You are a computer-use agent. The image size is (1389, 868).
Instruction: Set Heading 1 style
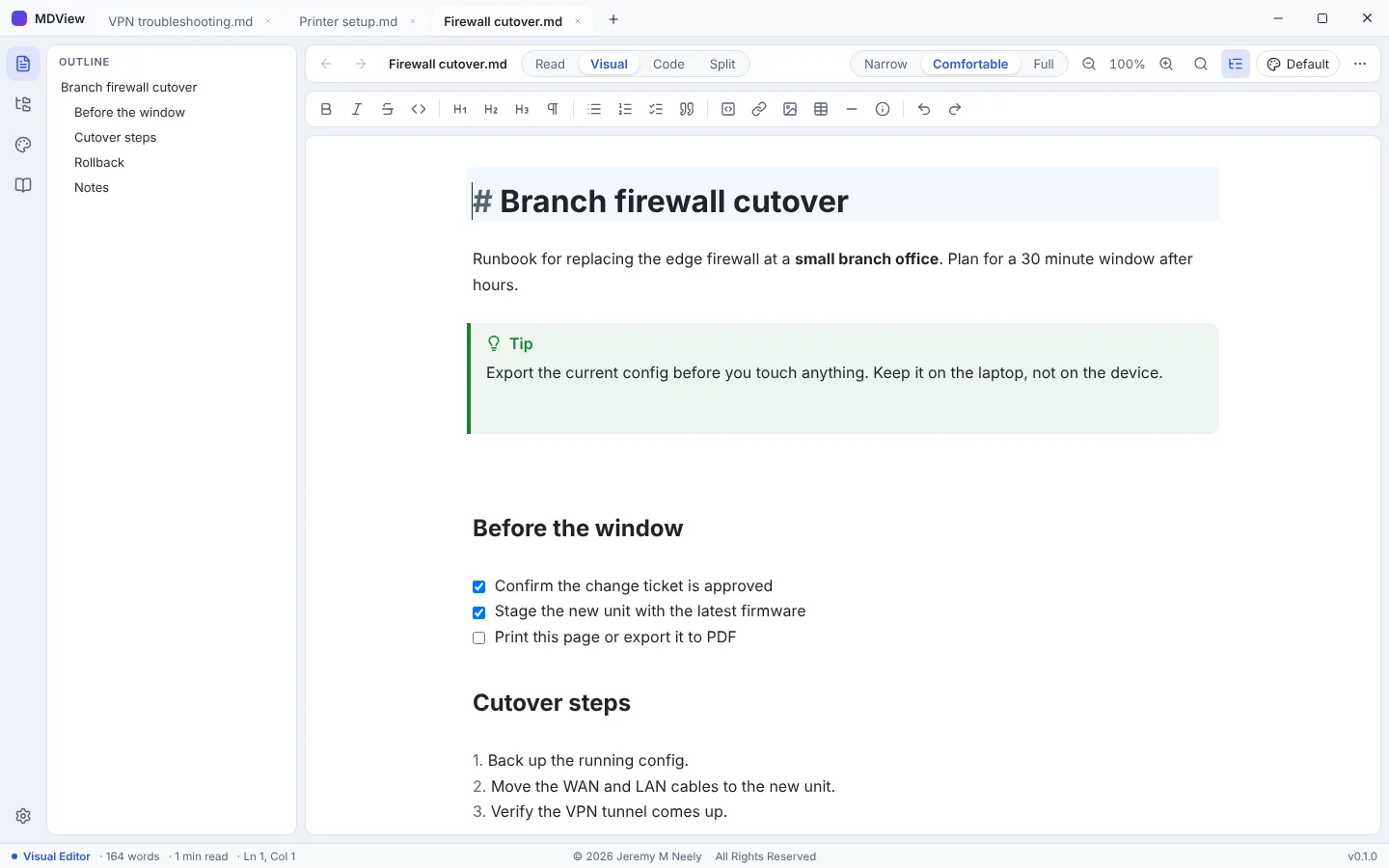click(x=460, y=109)
